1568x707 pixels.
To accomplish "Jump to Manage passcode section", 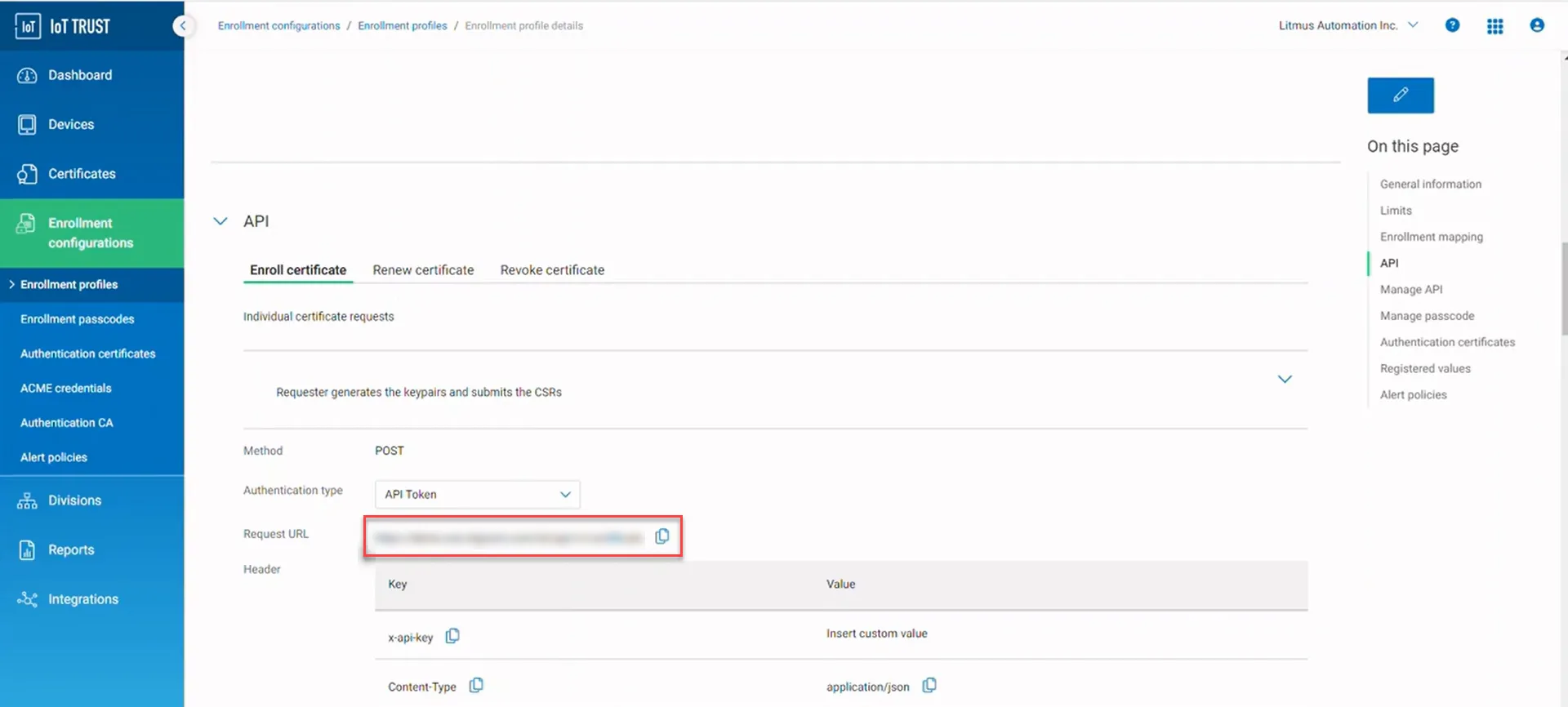I will coord(1427,316).
